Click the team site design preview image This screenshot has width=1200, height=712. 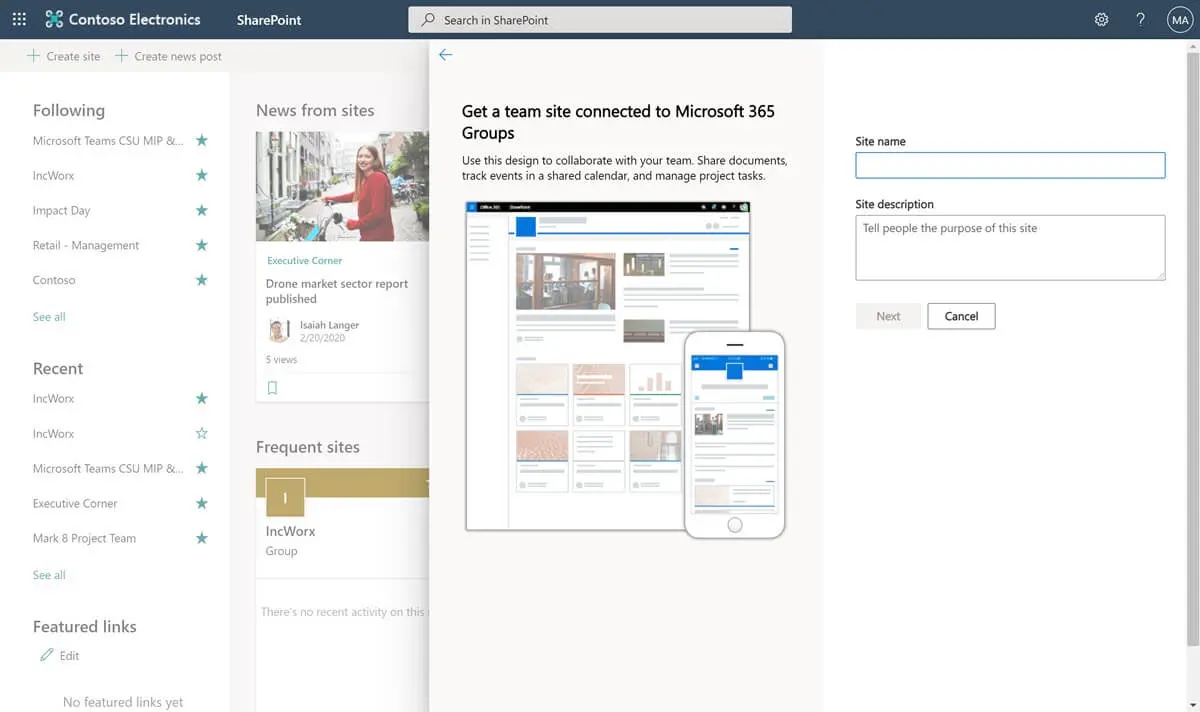(x=625, y=370)
